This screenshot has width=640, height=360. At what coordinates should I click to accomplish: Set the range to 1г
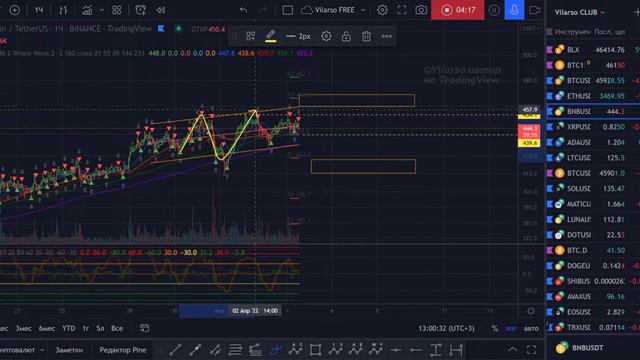[x=86, y=328]
